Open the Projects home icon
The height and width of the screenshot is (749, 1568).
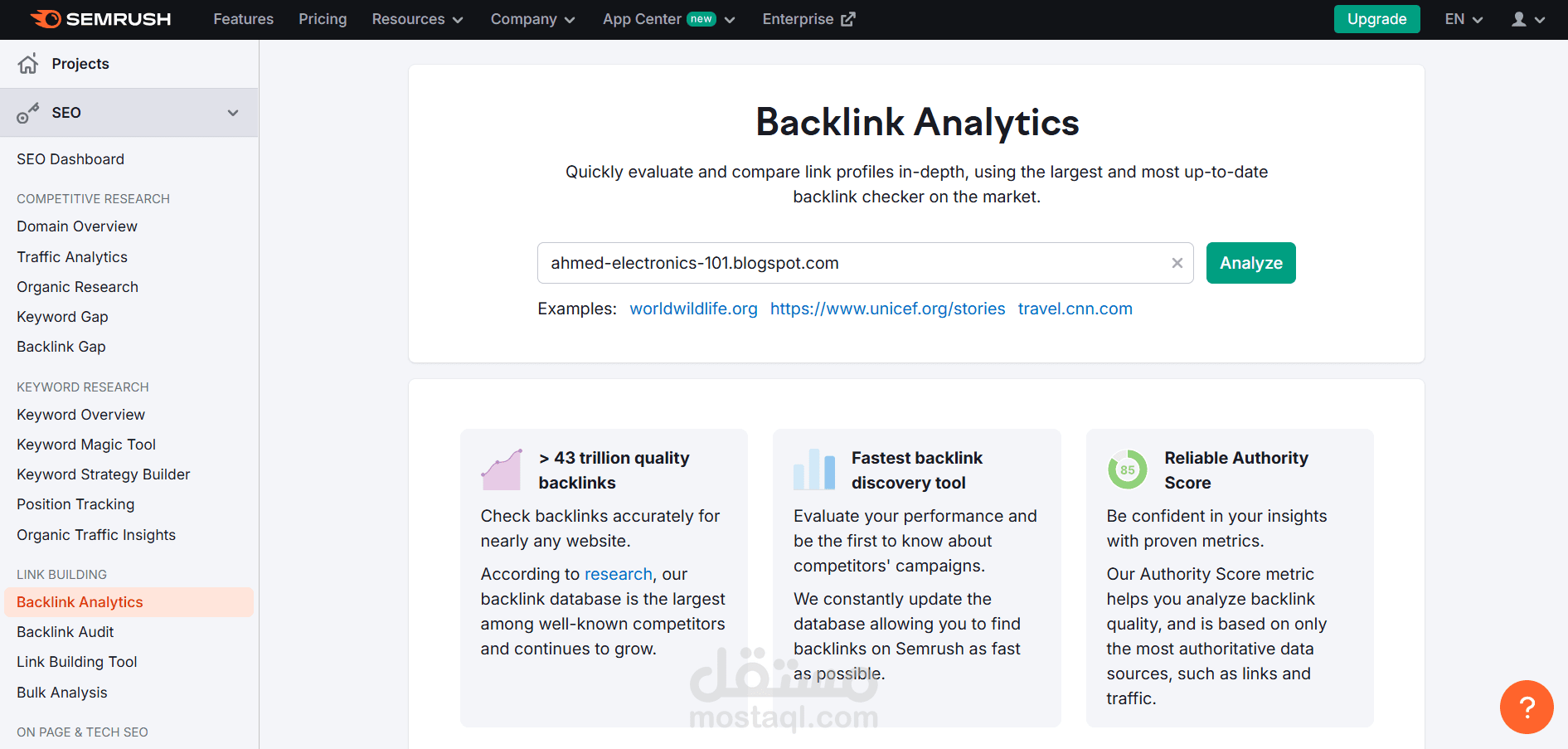coord(28,64)
